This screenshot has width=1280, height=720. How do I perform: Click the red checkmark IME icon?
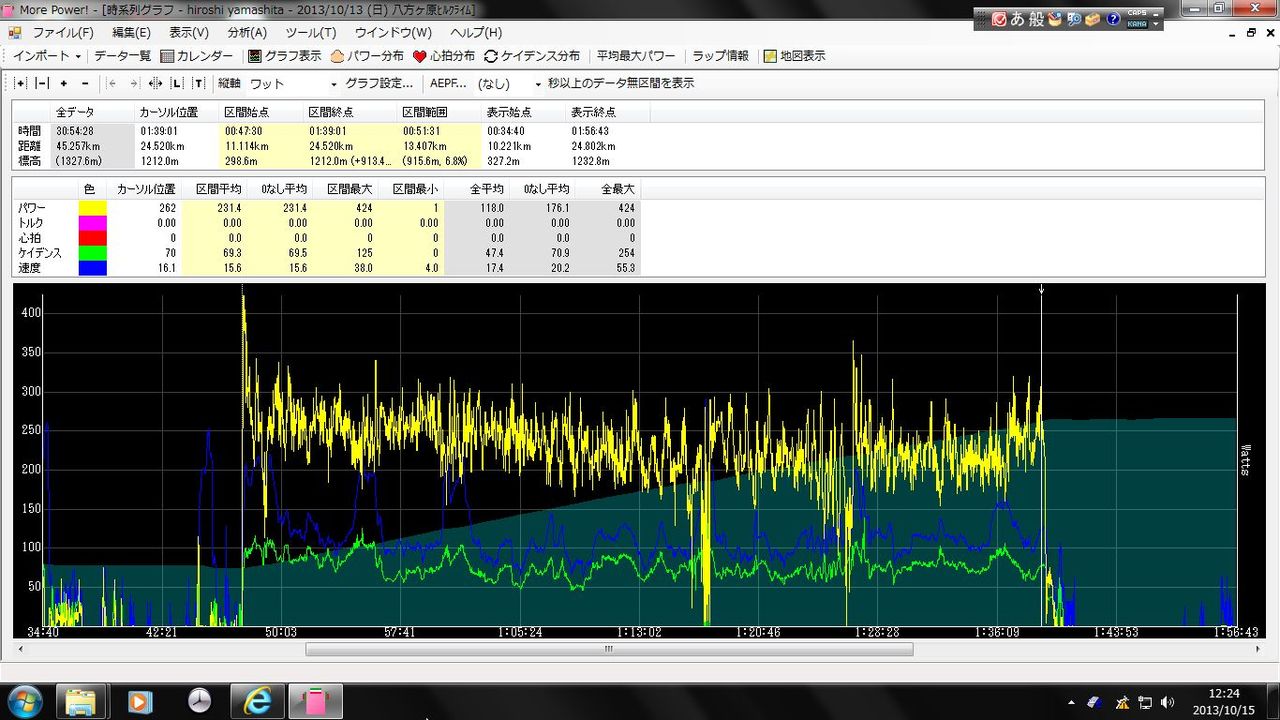(x=998, y=19)
